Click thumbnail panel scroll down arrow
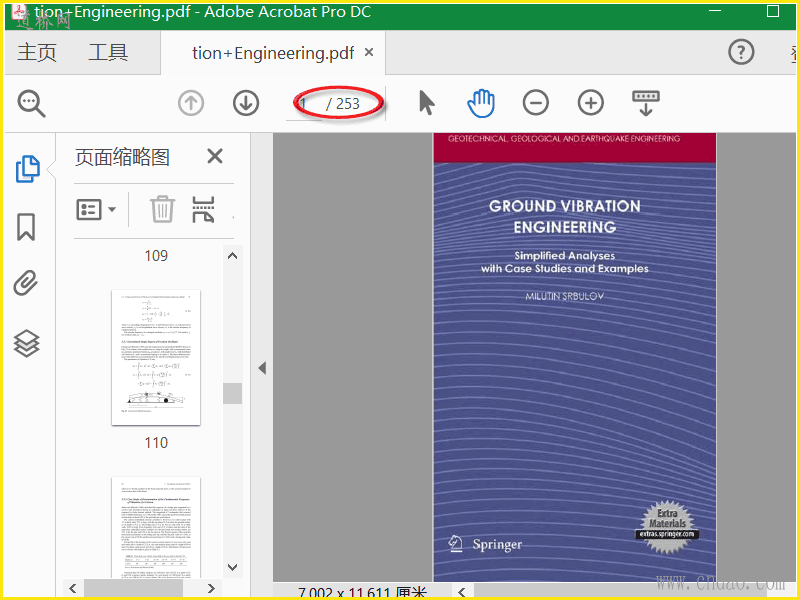 (232, 567)
